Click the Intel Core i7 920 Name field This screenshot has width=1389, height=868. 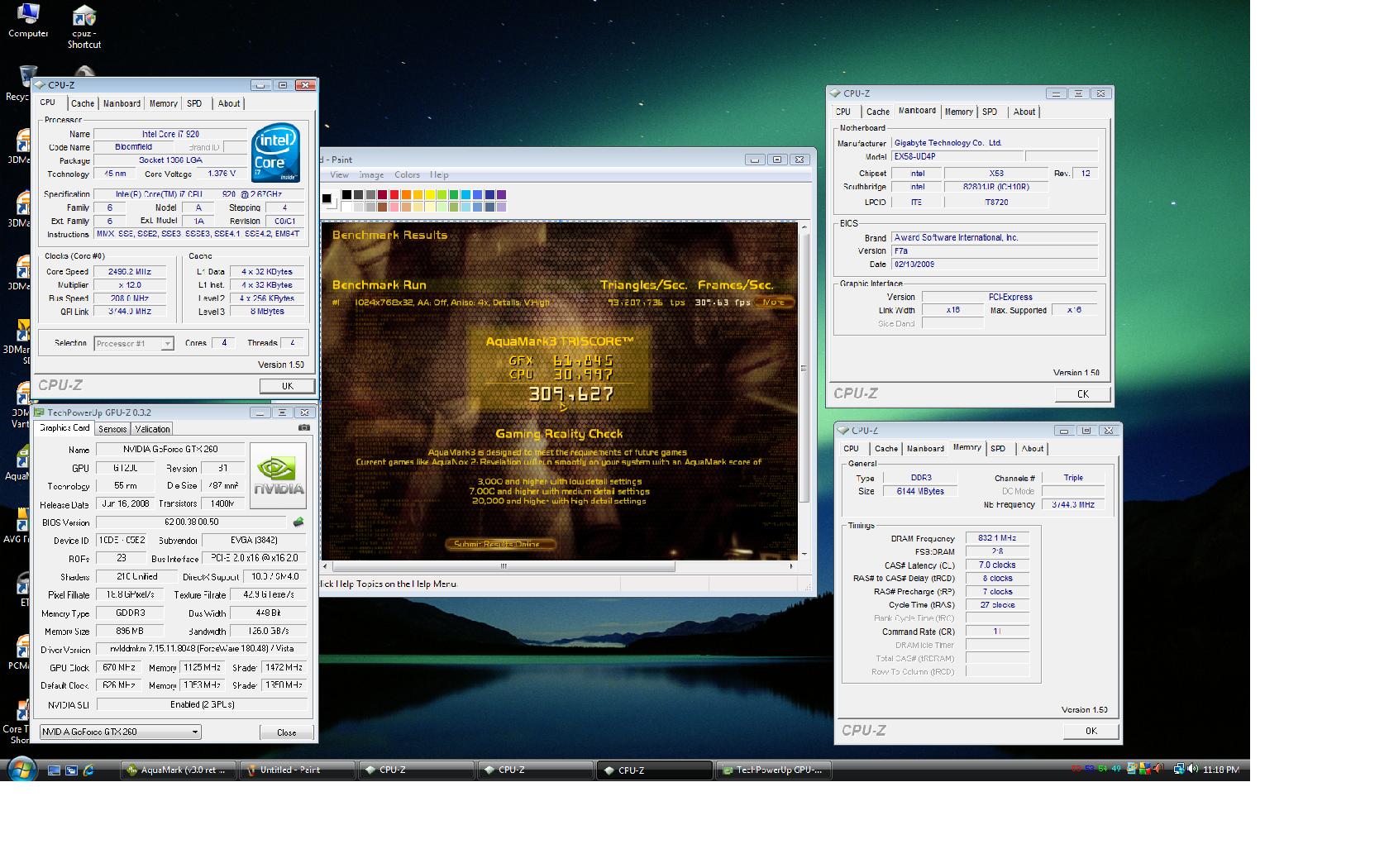point(169,134)
